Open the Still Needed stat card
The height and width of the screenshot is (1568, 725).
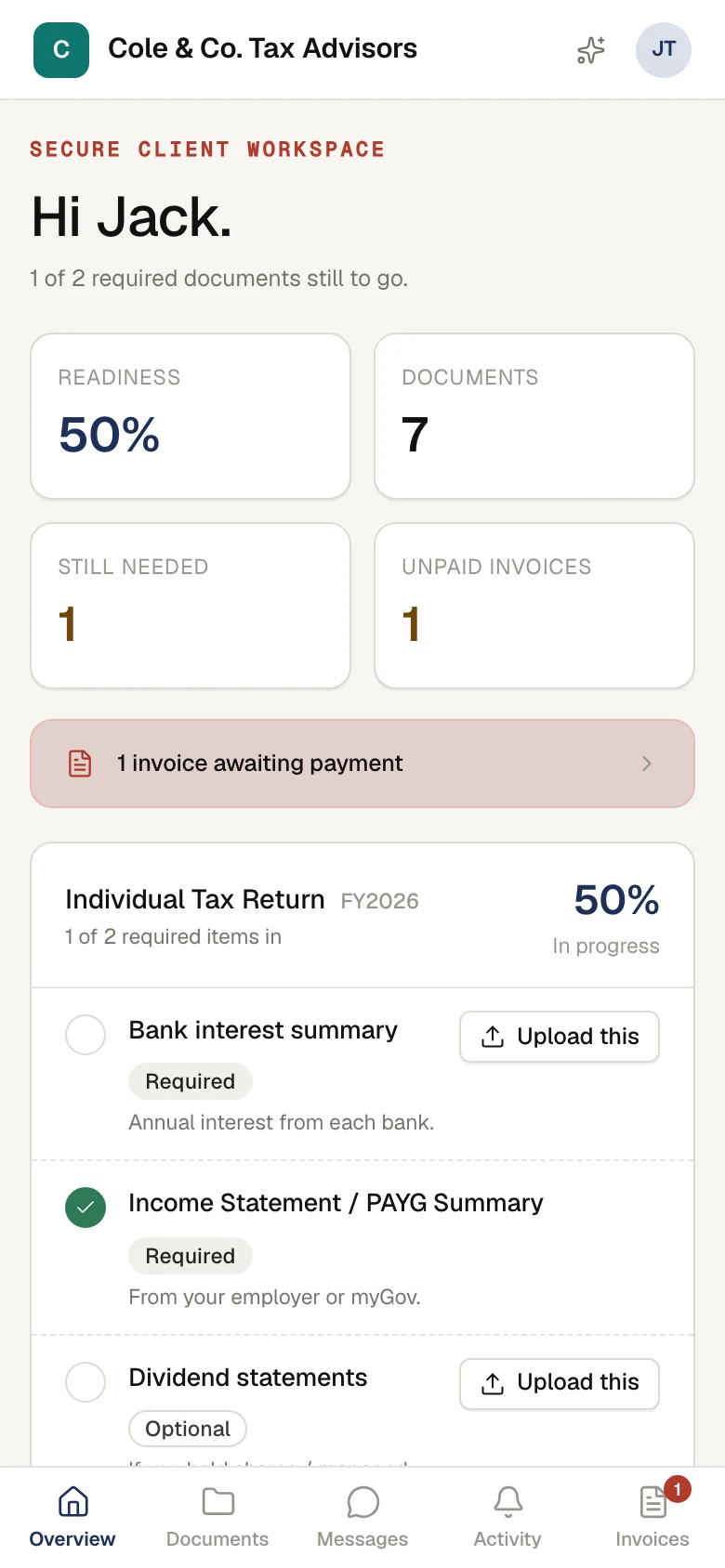click(x=191, y=606)
